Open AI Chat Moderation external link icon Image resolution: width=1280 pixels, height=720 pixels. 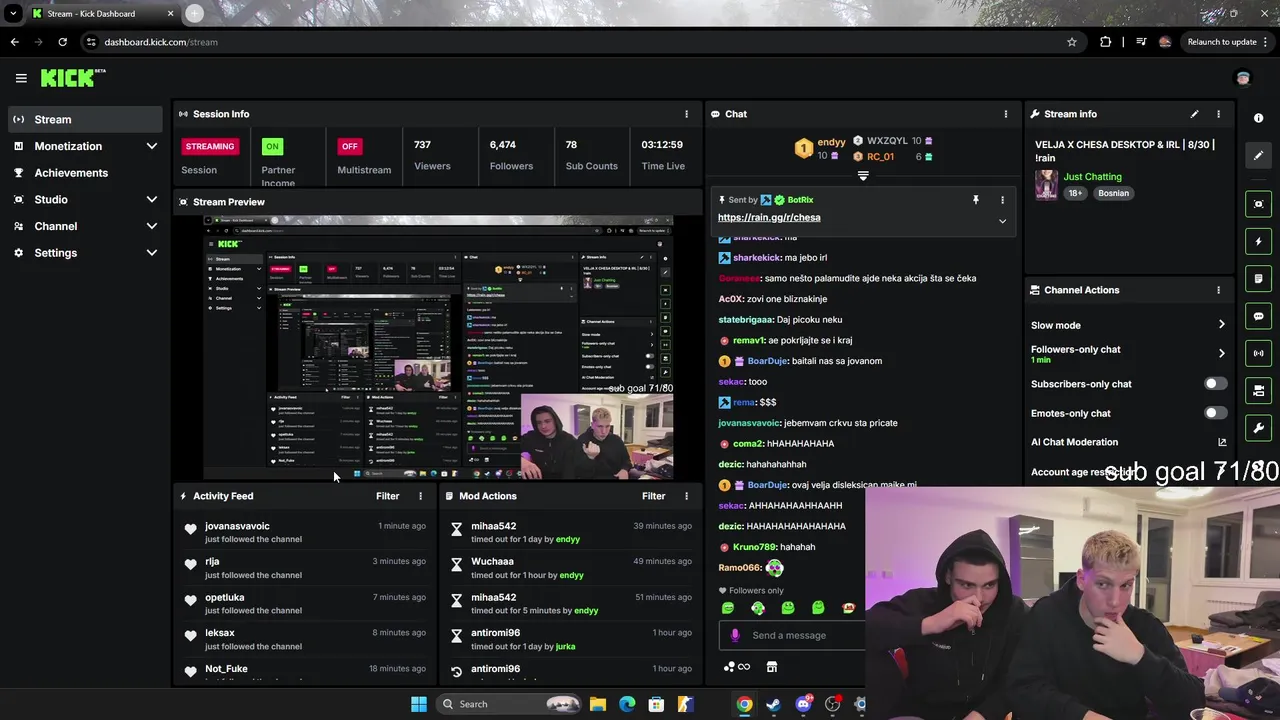[1221, 442]
